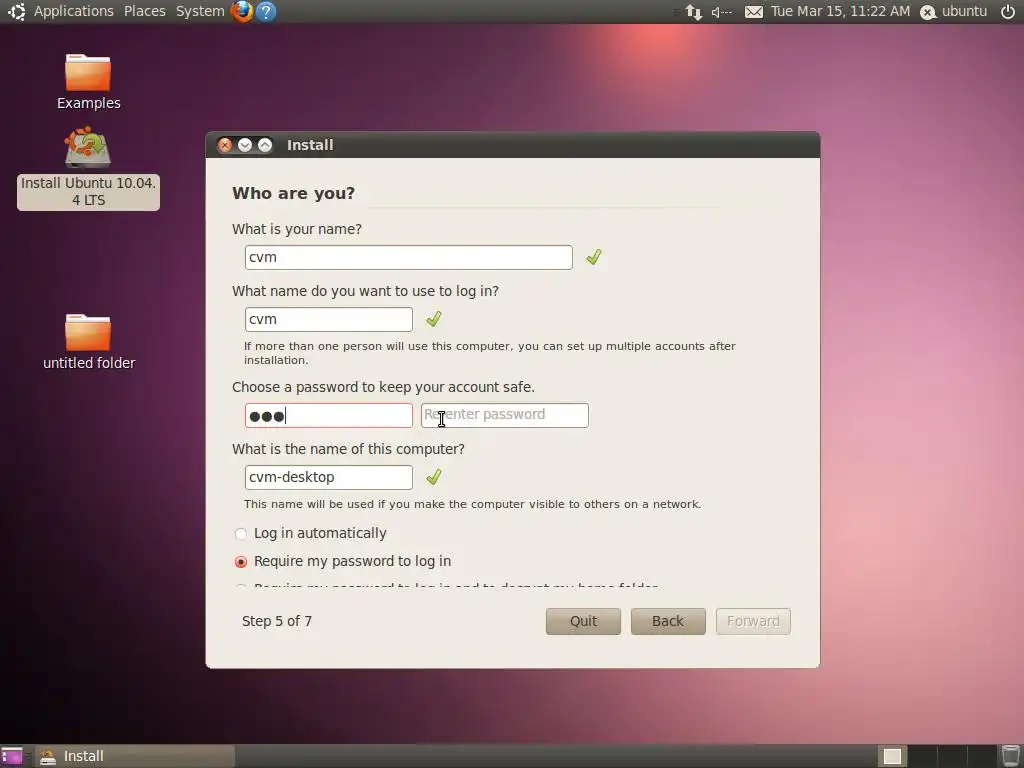Click the checkmark beside cvm-desktop field
Screen dimensions: 1024x768
(434, 477)
